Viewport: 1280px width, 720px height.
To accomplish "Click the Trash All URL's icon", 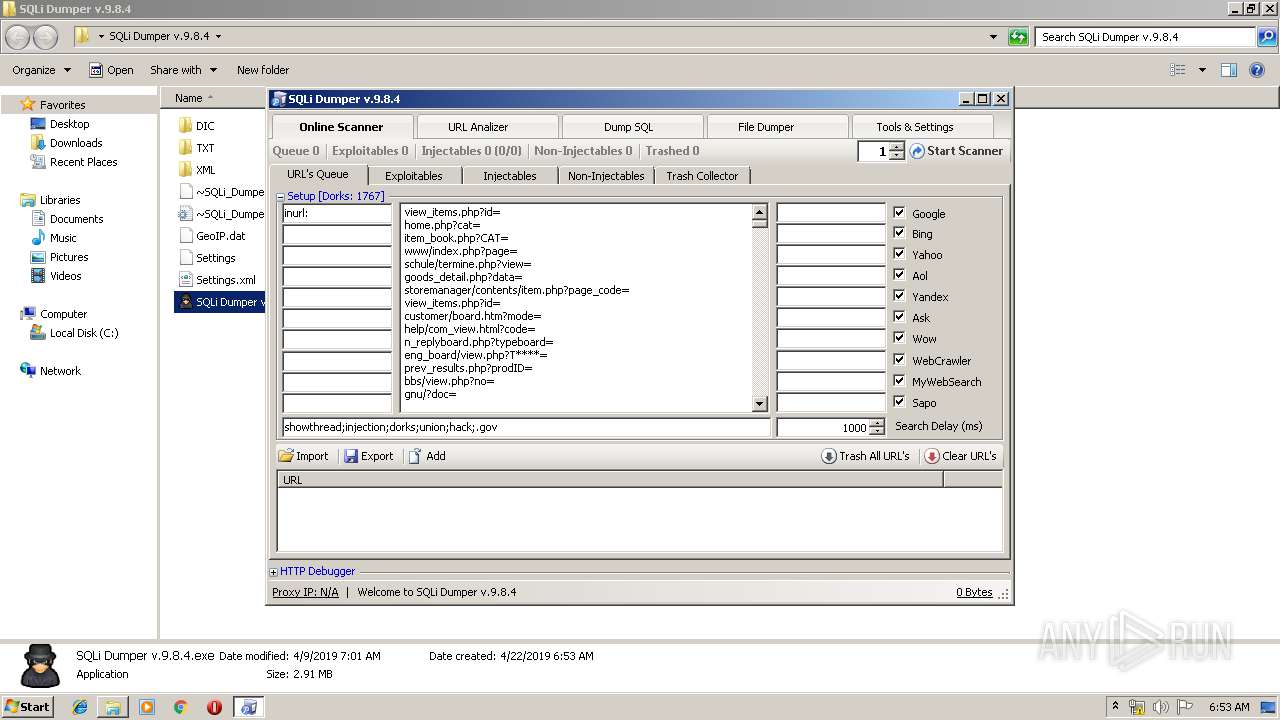I will [x=829, y=456].
